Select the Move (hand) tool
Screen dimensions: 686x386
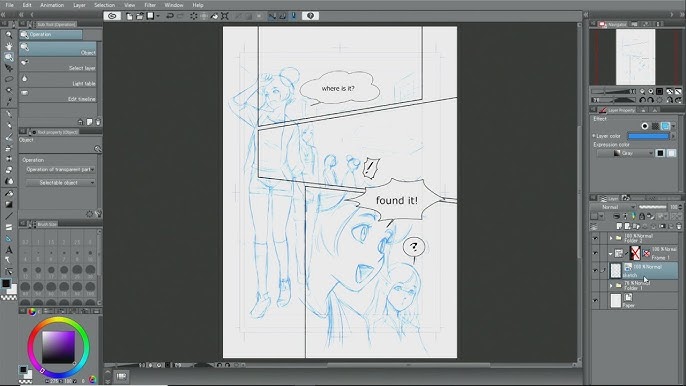9,46
